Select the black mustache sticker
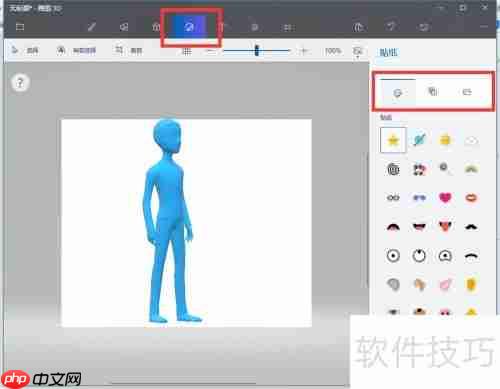Image resolution: width=500 pixels, height=389 pixels. (x=471, y=227)
